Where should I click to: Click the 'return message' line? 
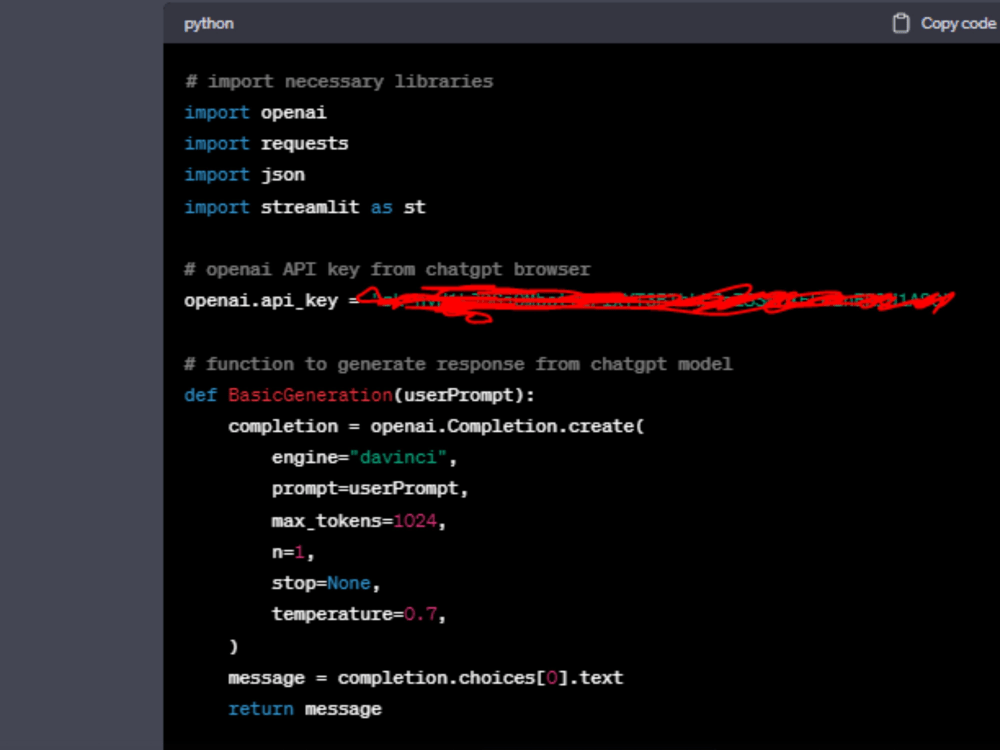[305, 709]
